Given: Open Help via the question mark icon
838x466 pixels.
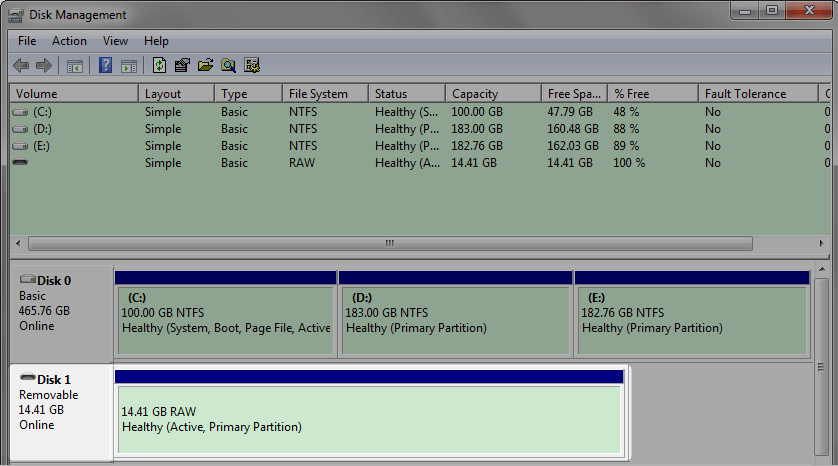Looking at the screenshot, I should tap(105, 66).
